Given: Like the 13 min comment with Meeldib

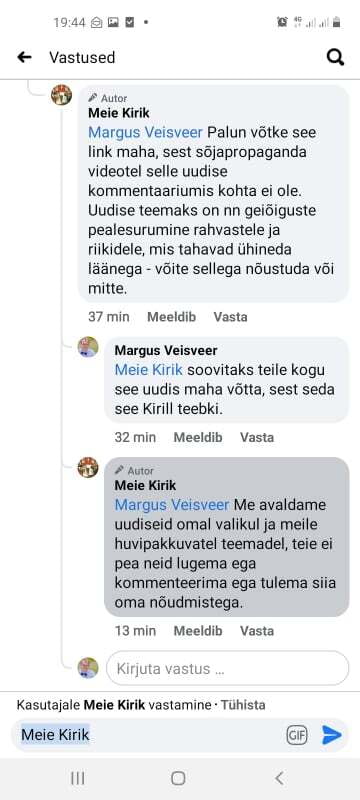Looking at the screenshot, I should coord(198,631).
